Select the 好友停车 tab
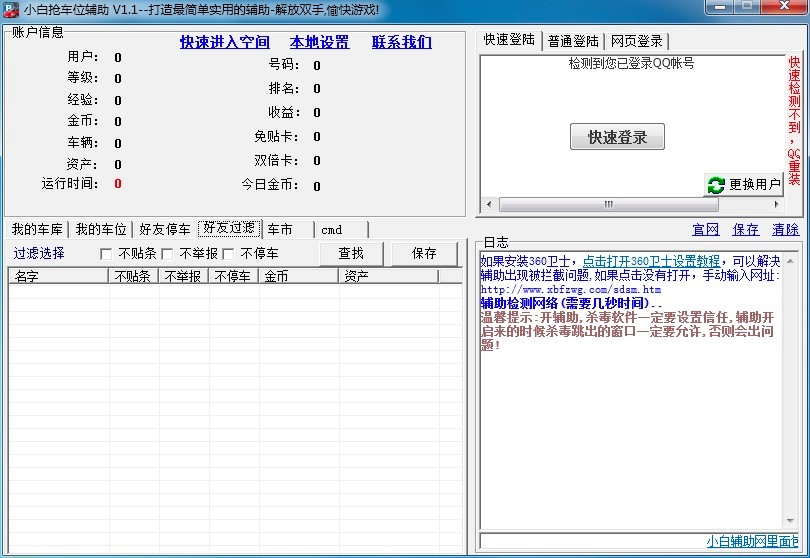The height and width of the screenshot is (558, 810). pyautogui.click(x=165, y=229)
